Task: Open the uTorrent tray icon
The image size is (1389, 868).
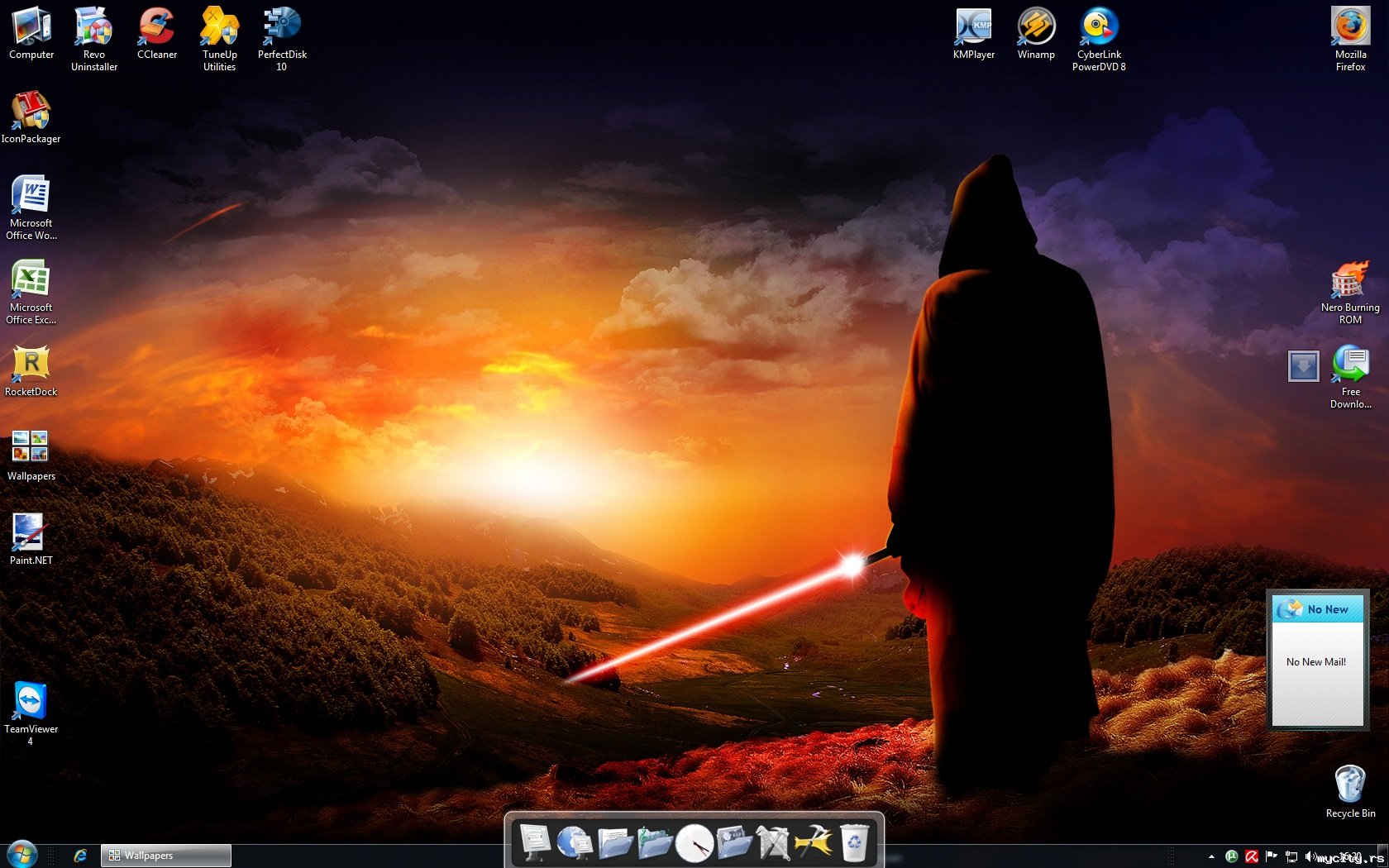Action: coord(1231,856)
